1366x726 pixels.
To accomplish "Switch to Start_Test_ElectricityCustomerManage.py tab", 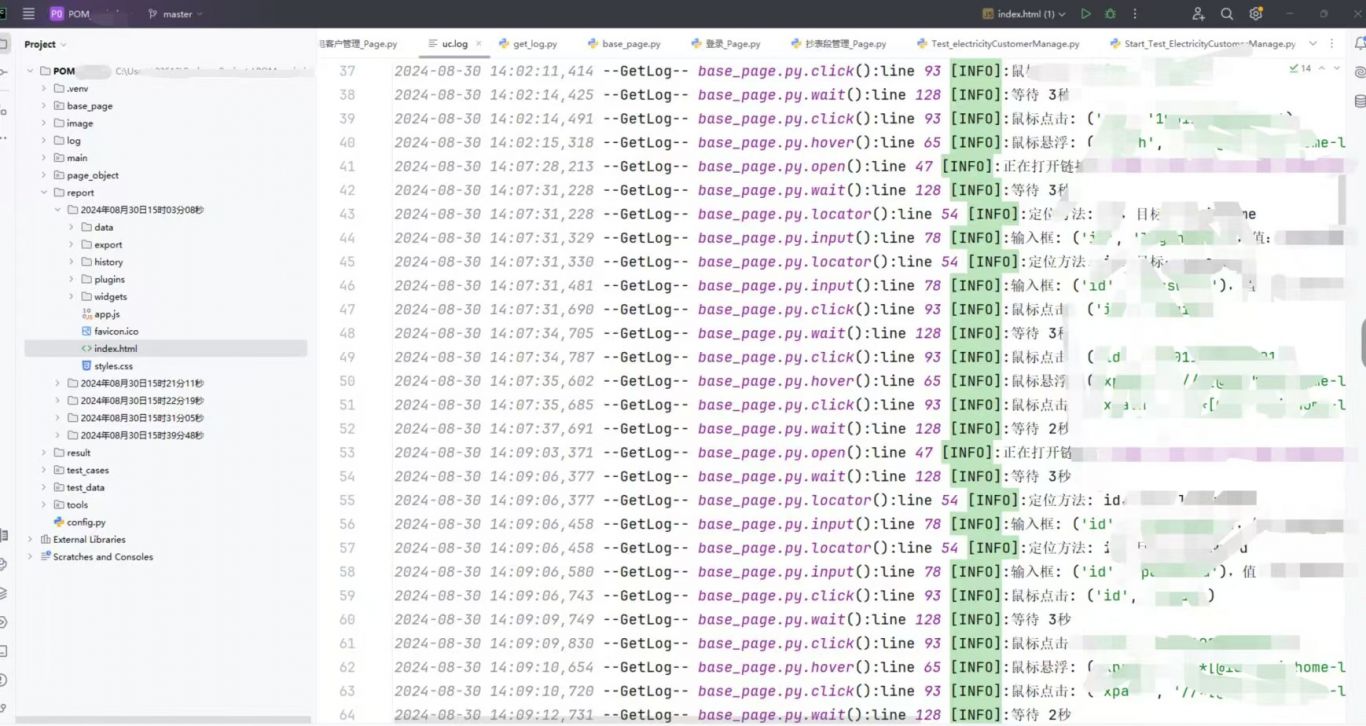I will click(x=1201, y=44).
